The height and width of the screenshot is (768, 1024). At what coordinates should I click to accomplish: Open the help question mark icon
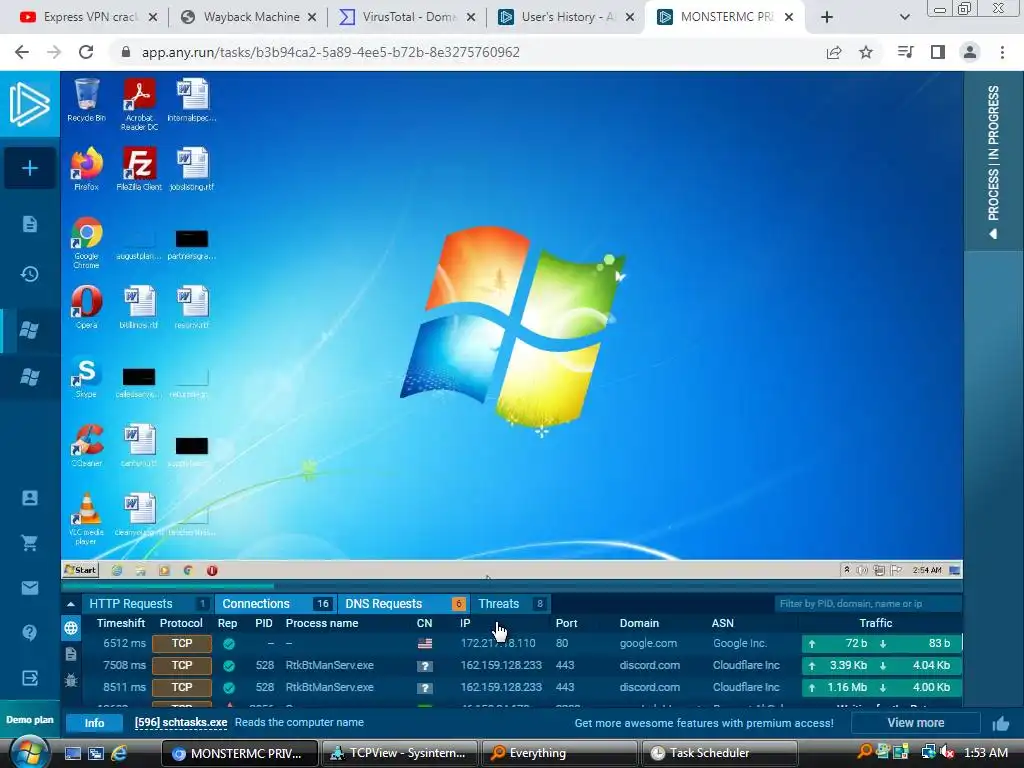click(x=29, y=632)
